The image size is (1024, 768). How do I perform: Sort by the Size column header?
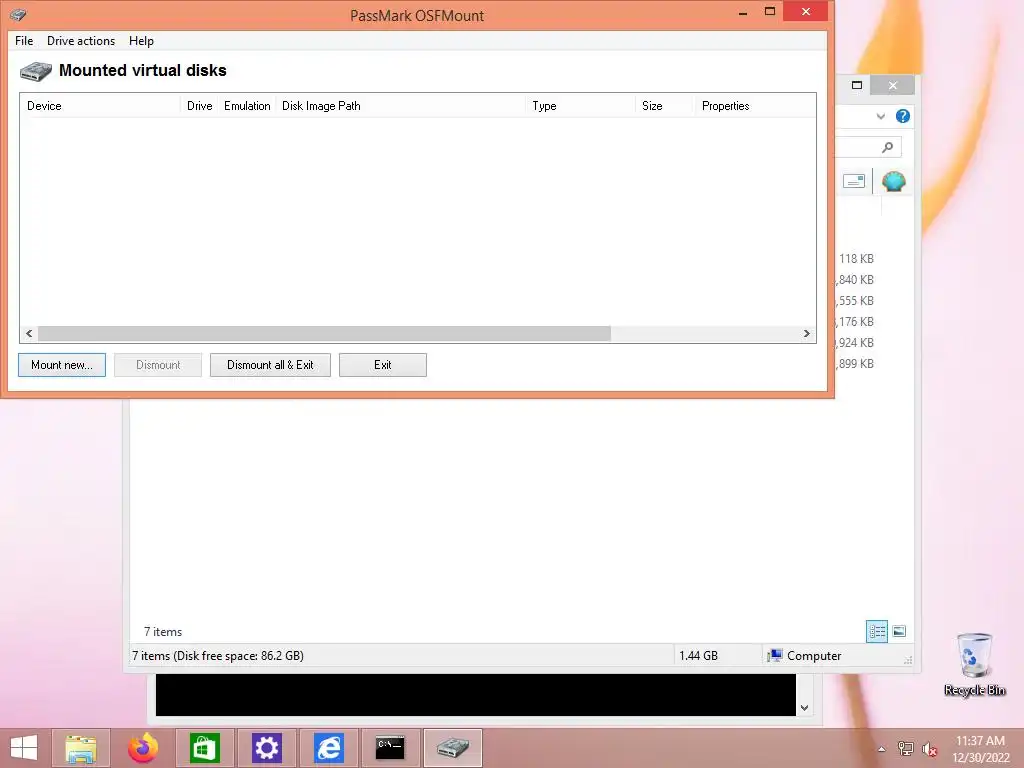click(x=664, y=106)
